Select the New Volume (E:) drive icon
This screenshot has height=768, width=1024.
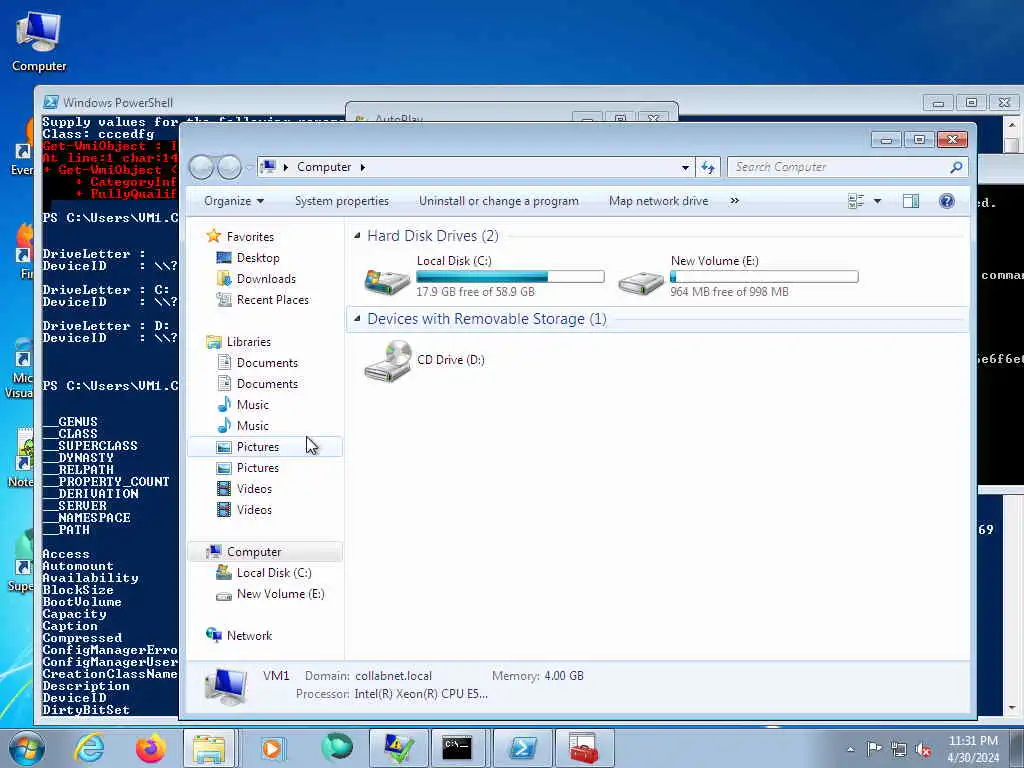[x=641, y=282]
